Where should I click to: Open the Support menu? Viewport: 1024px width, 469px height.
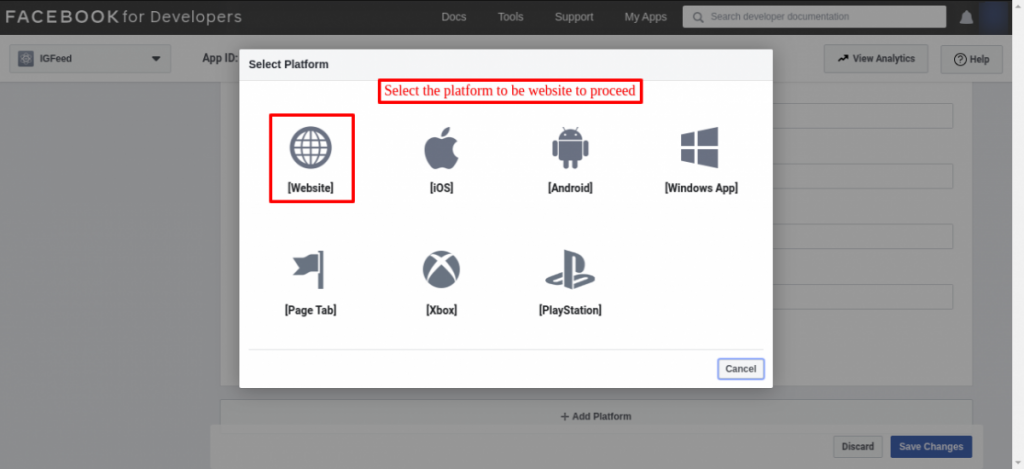tap(574, 17)
